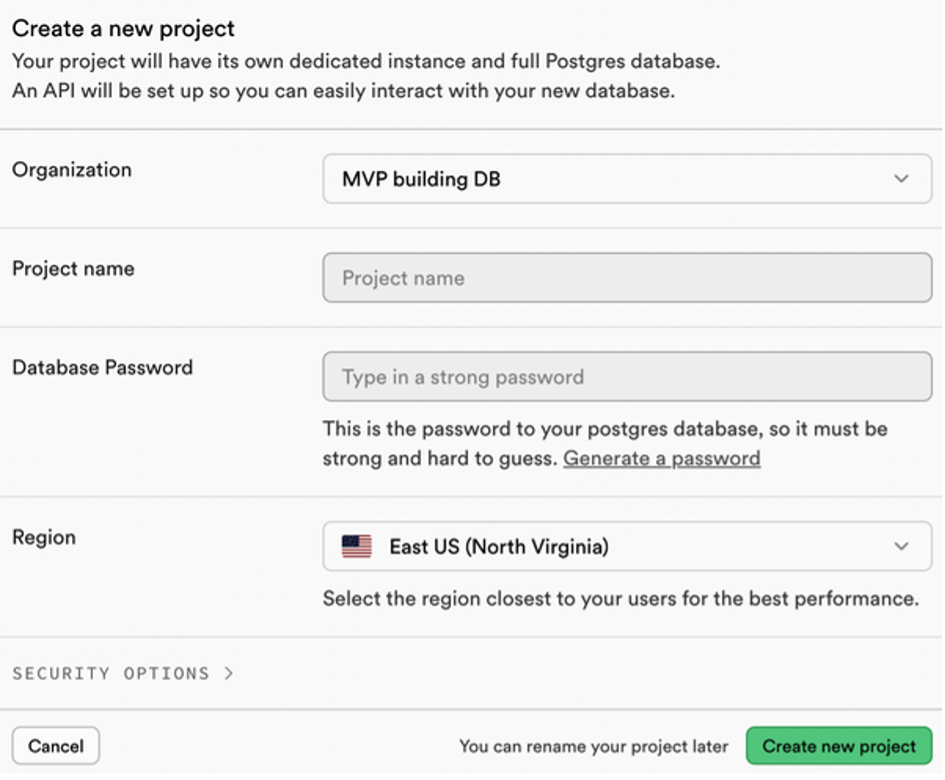Image resolution: width=945 pixels, height=780 pixels.
Task: Click the Region dropdown chevron icon
Action: tap(901, 546)
